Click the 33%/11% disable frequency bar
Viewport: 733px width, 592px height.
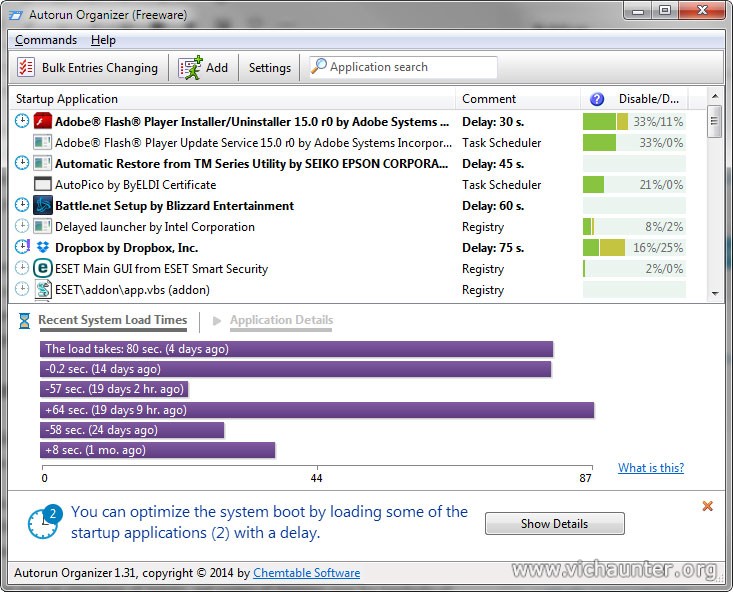[634, 122]
